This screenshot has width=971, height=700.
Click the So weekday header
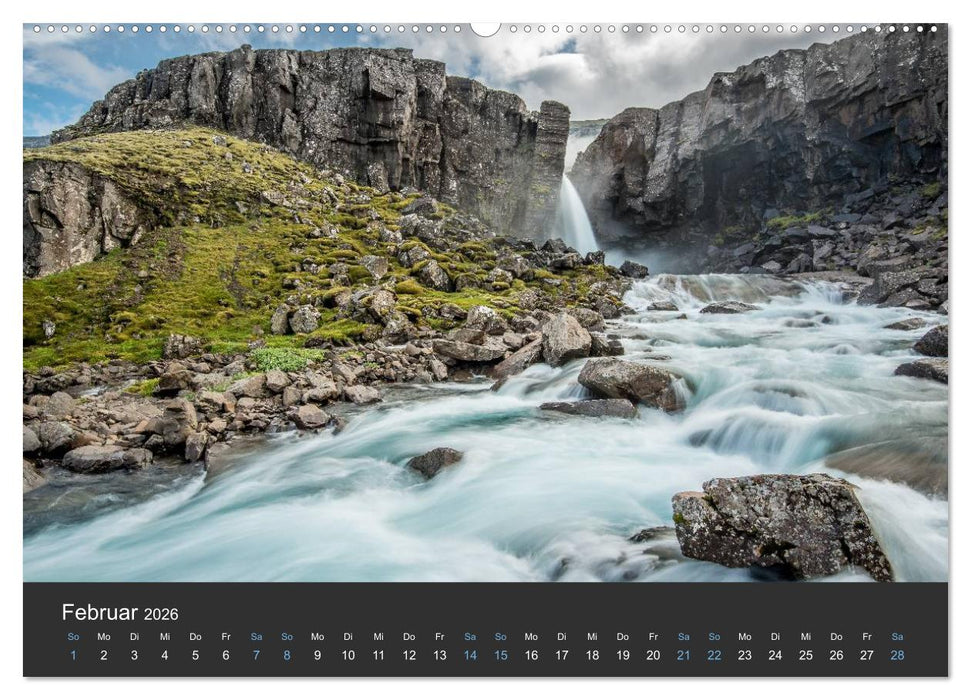coord(71,635)
